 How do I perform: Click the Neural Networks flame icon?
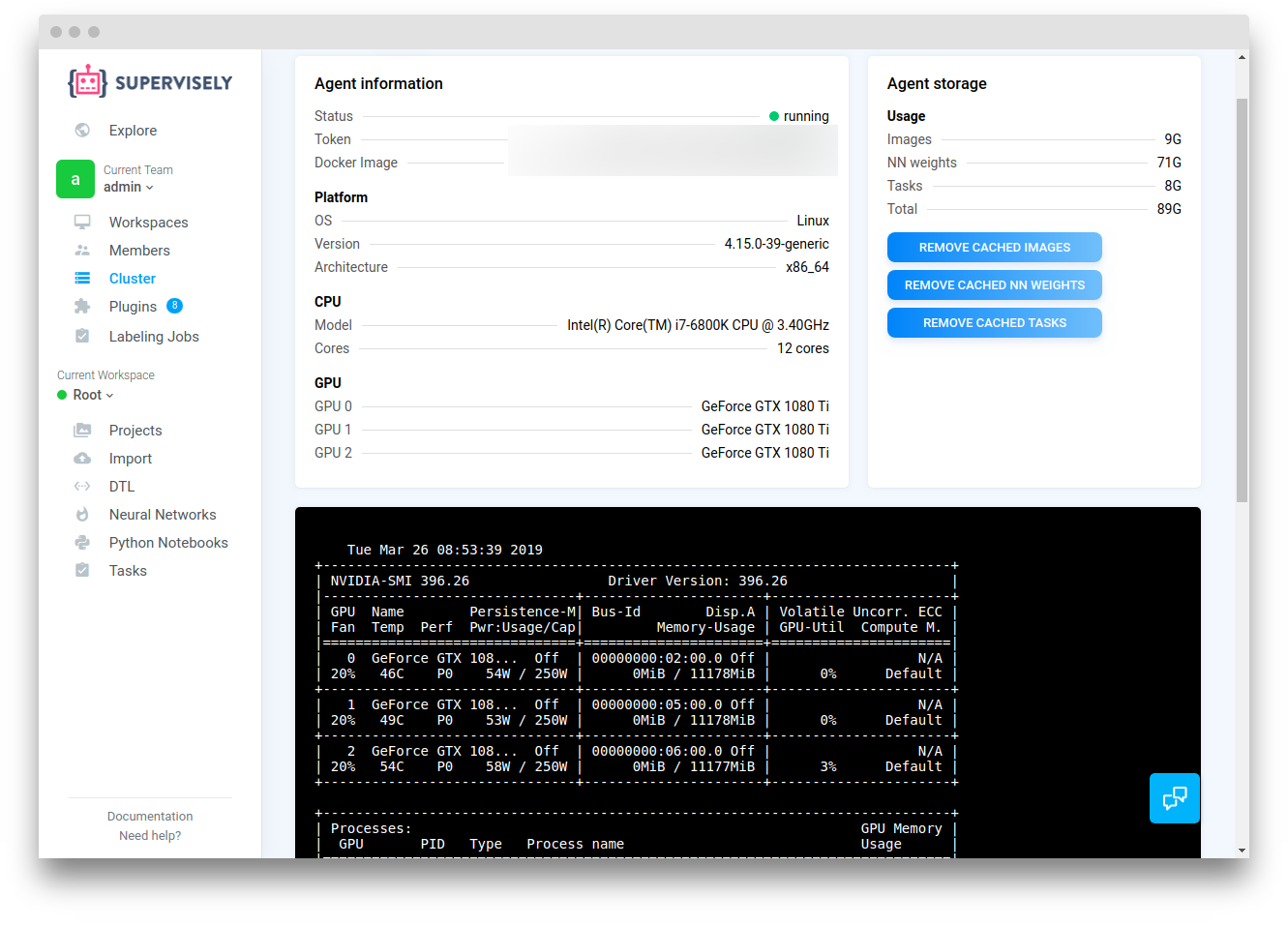pyautogui.click(x=82, y=515)
